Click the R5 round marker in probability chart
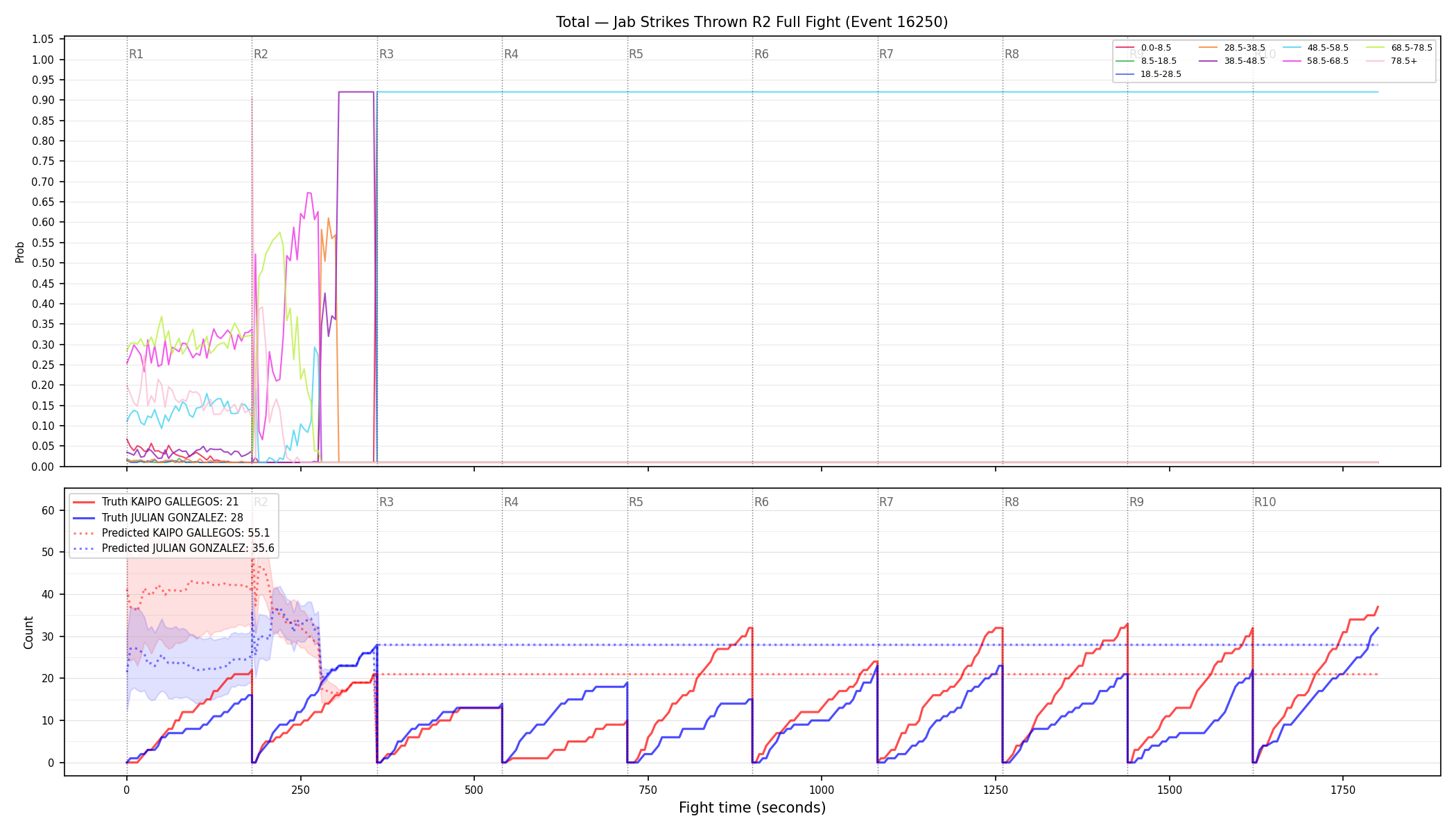The height and width of the screenshot is (832, 1456). [636, 54]
